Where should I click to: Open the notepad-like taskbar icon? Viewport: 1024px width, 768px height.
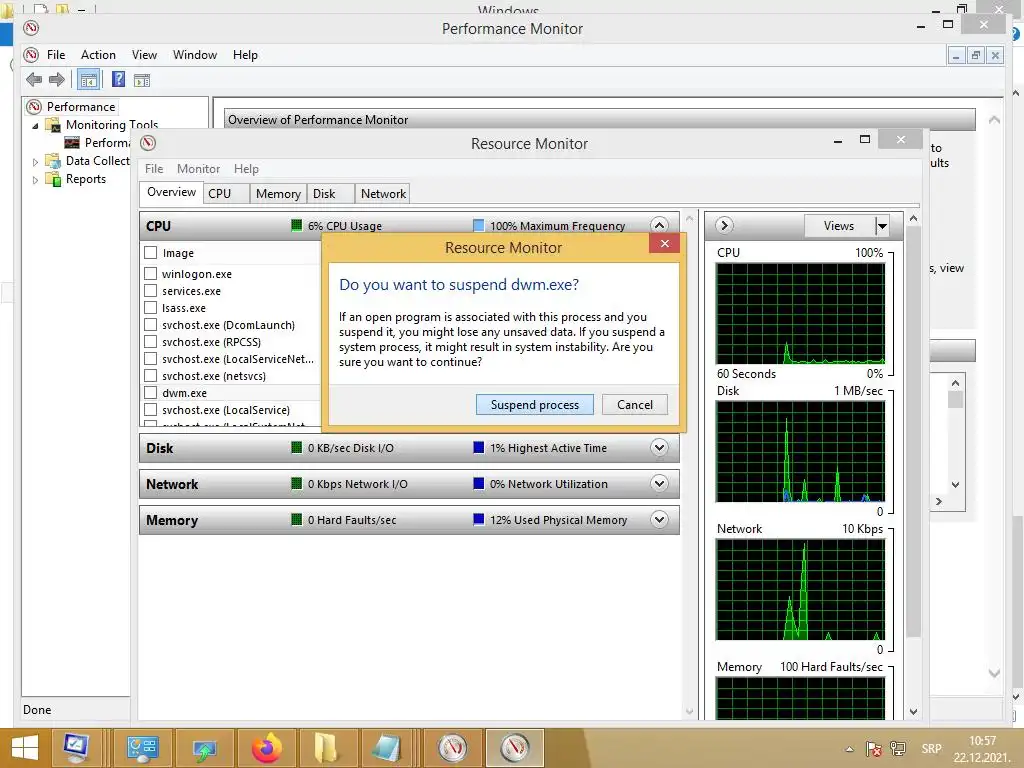point(386,748)
